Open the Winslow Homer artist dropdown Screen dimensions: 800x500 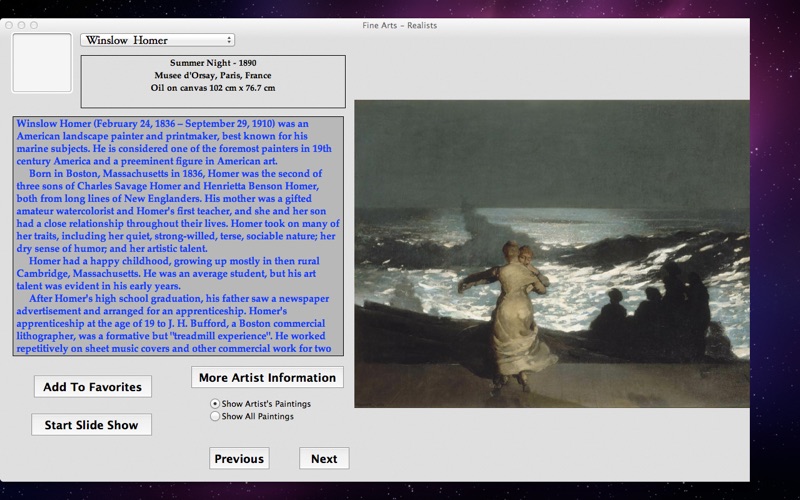(x=157, y=40)
